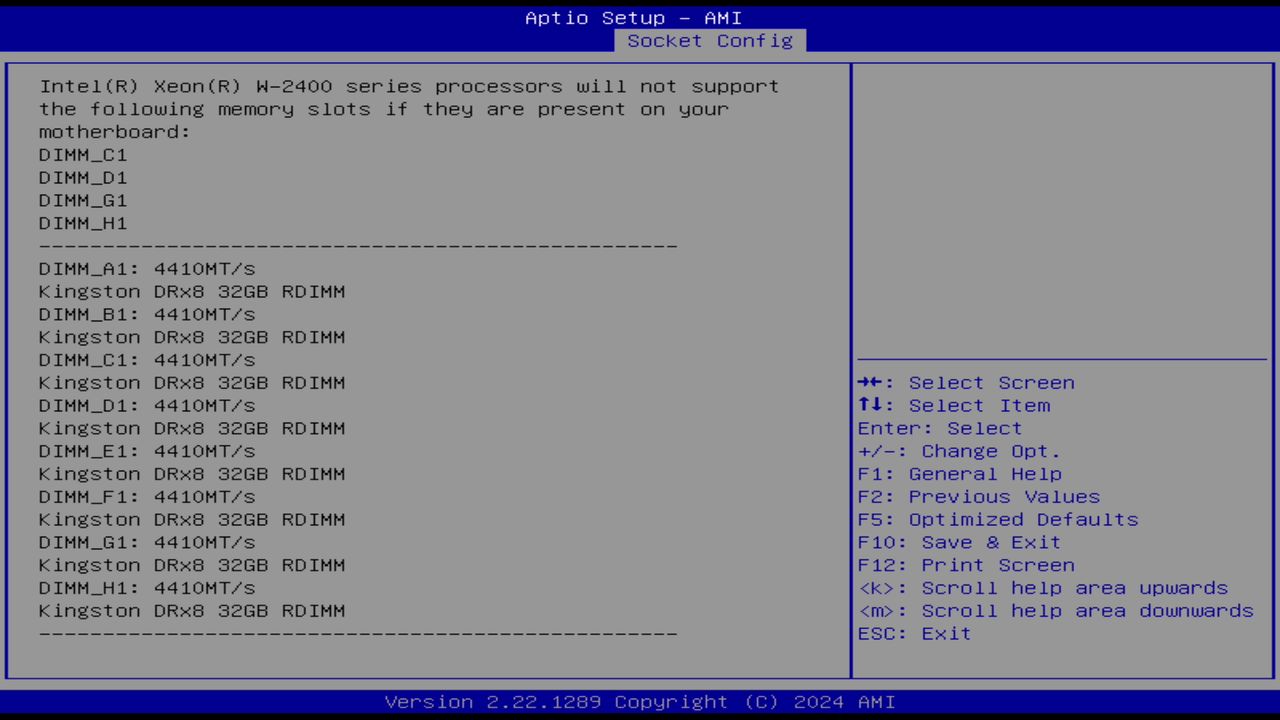Click the Aptio Setup - AMI title
This screenshot has width=1280, height=720.
click(634, 18)
